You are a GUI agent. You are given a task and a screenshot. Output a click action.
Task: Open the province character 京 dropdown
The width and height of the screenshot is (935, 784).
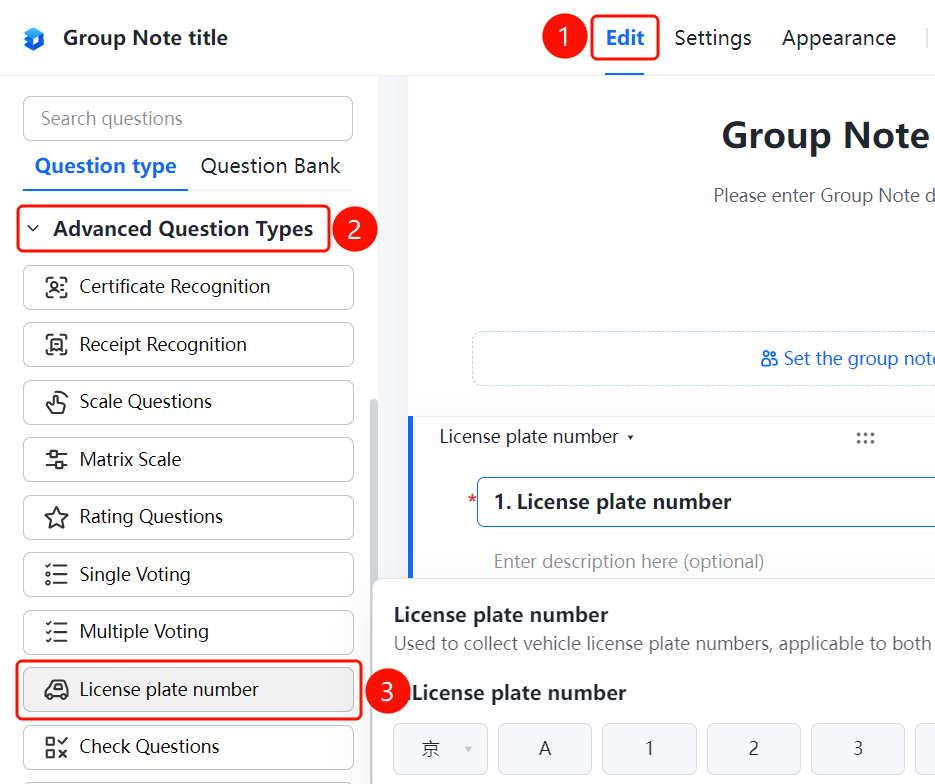tap(440, 748)
